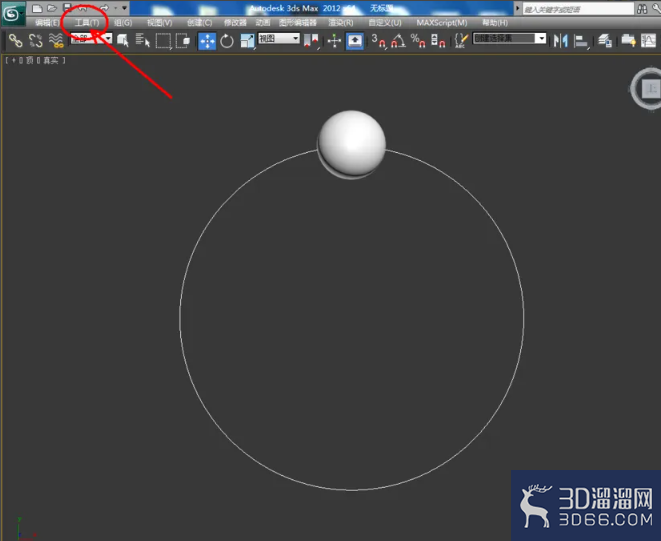Click the Edit Named Selection Sets icon
This screenshot has height=541, width=661.
coord(461,41)
